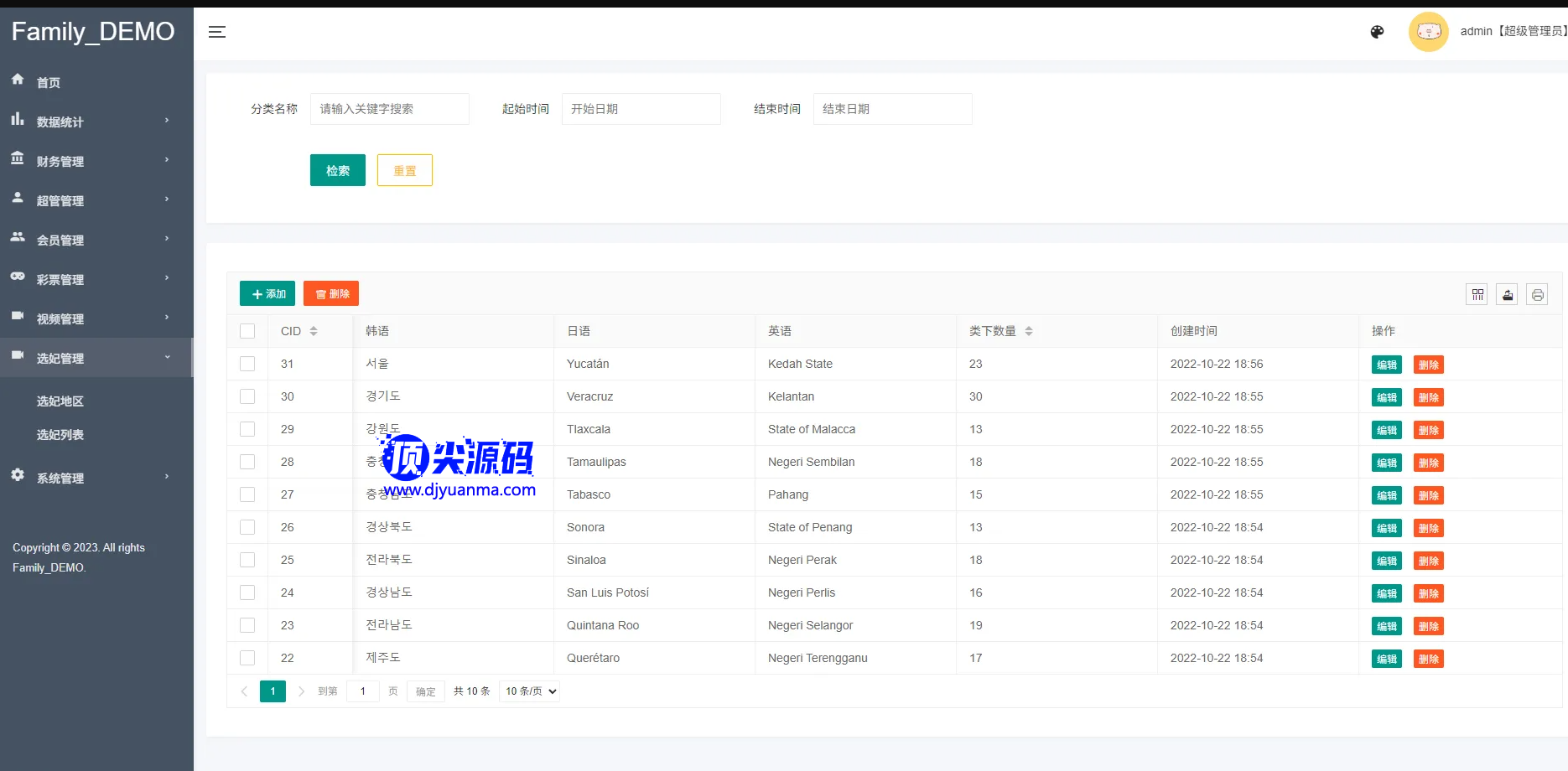Open the theme palette icon
The height and width of the screenshot is (771, 1568).
[1377, 32]
